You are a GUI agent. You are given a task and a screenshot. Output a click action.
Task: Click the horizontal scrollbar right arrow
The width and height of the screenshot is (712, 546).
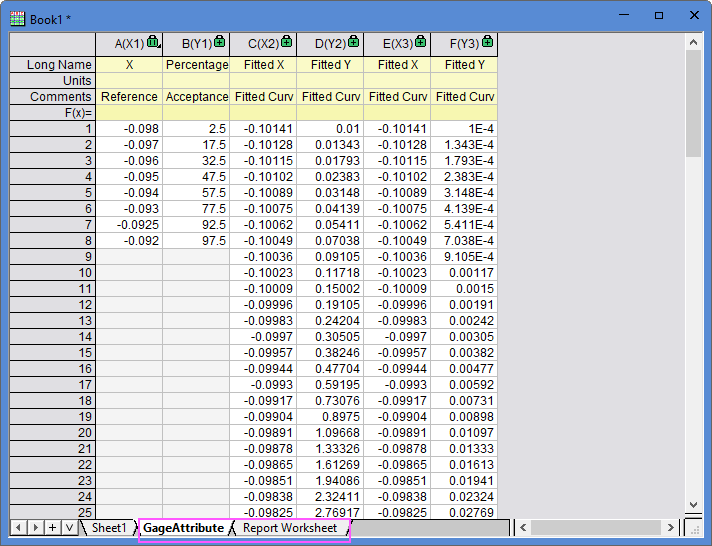pyautogui.click(x=671, y=527)
